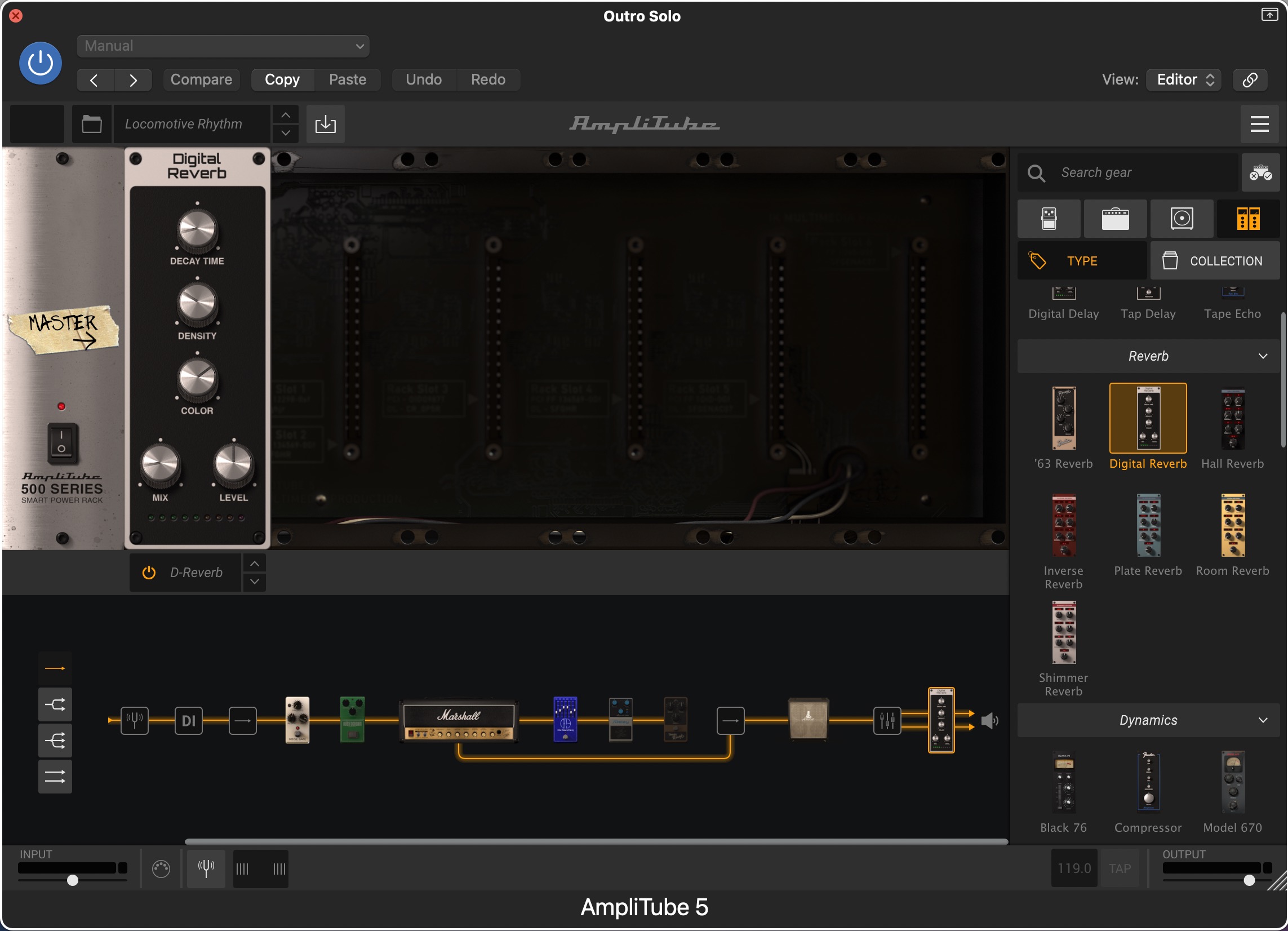Select the rack effects gear tab
Viewport: 1288px width, 931px height.
click(1247, 219)
